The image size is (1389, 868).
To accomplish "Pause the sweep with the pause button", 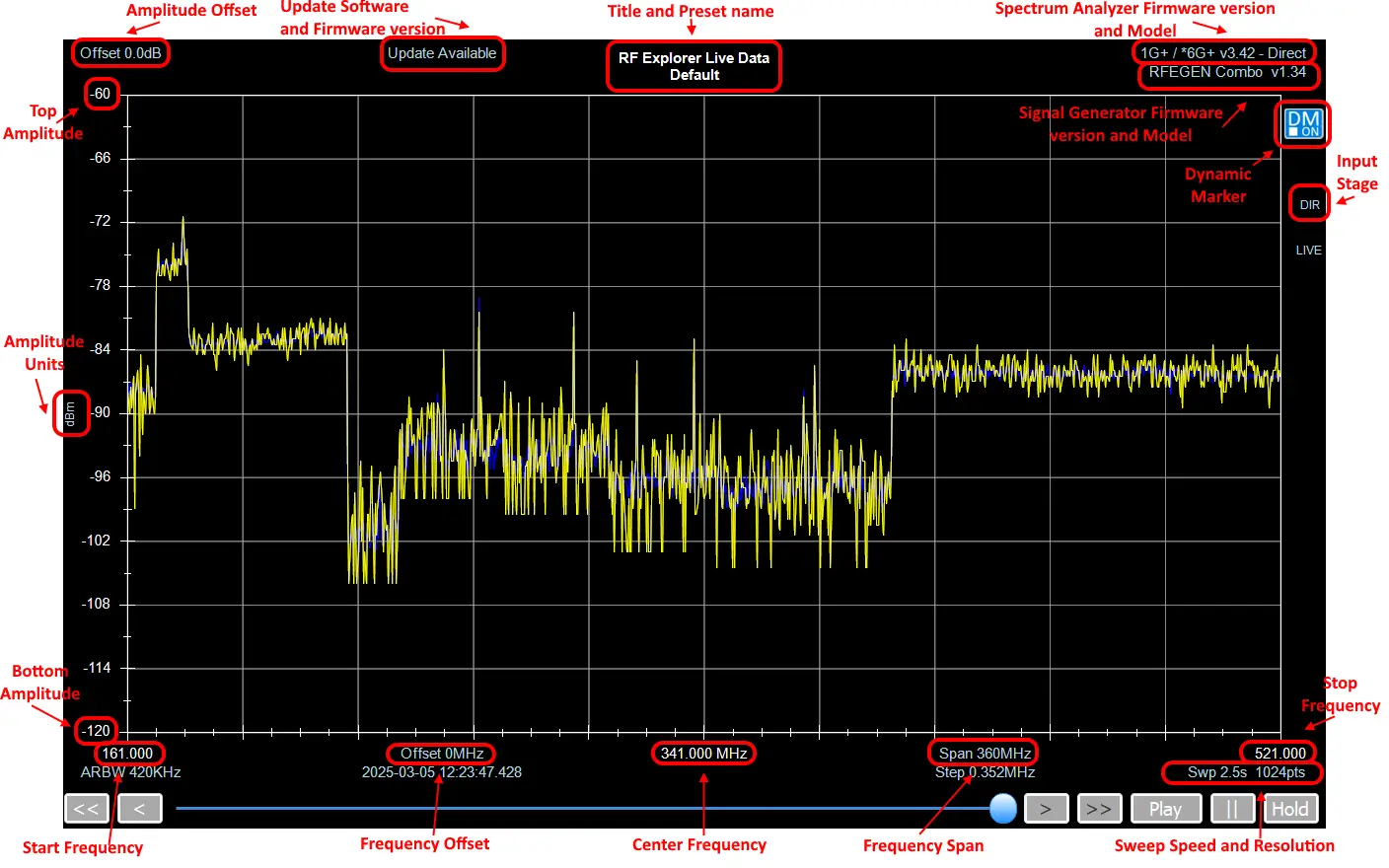I will coord(1231,809).
